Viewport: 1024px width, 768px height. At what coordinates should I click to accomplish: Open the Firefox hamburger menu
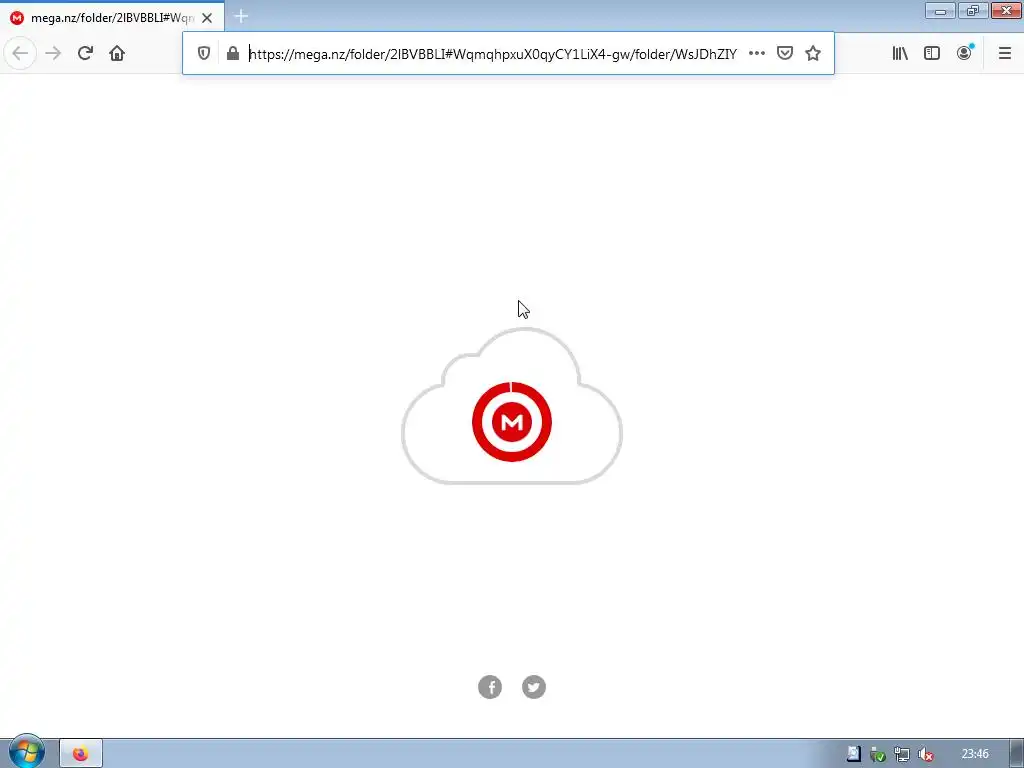1005,54
